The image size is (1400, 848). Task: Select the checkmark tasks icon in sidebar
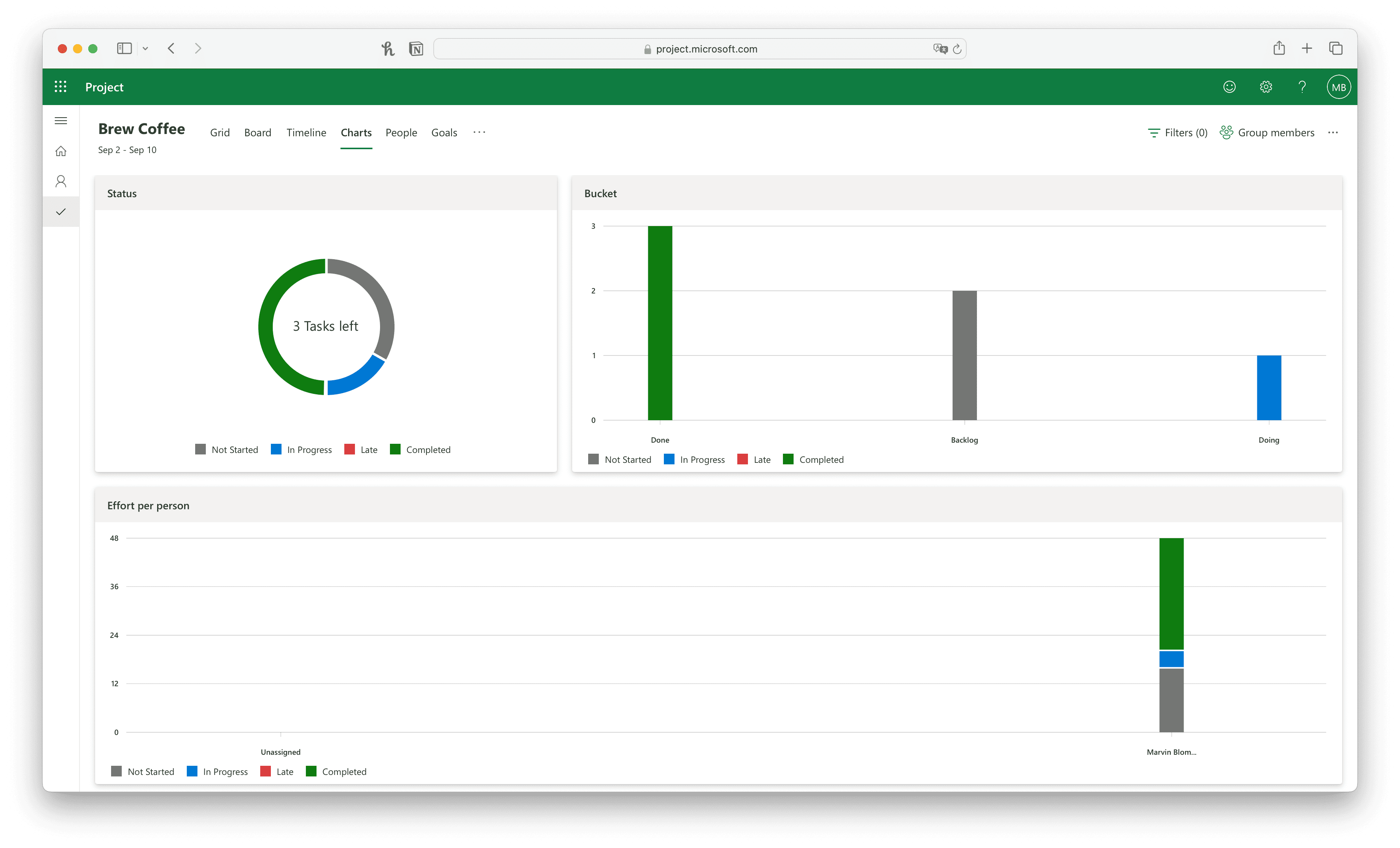pyautogui.click(x=61, y=211)
